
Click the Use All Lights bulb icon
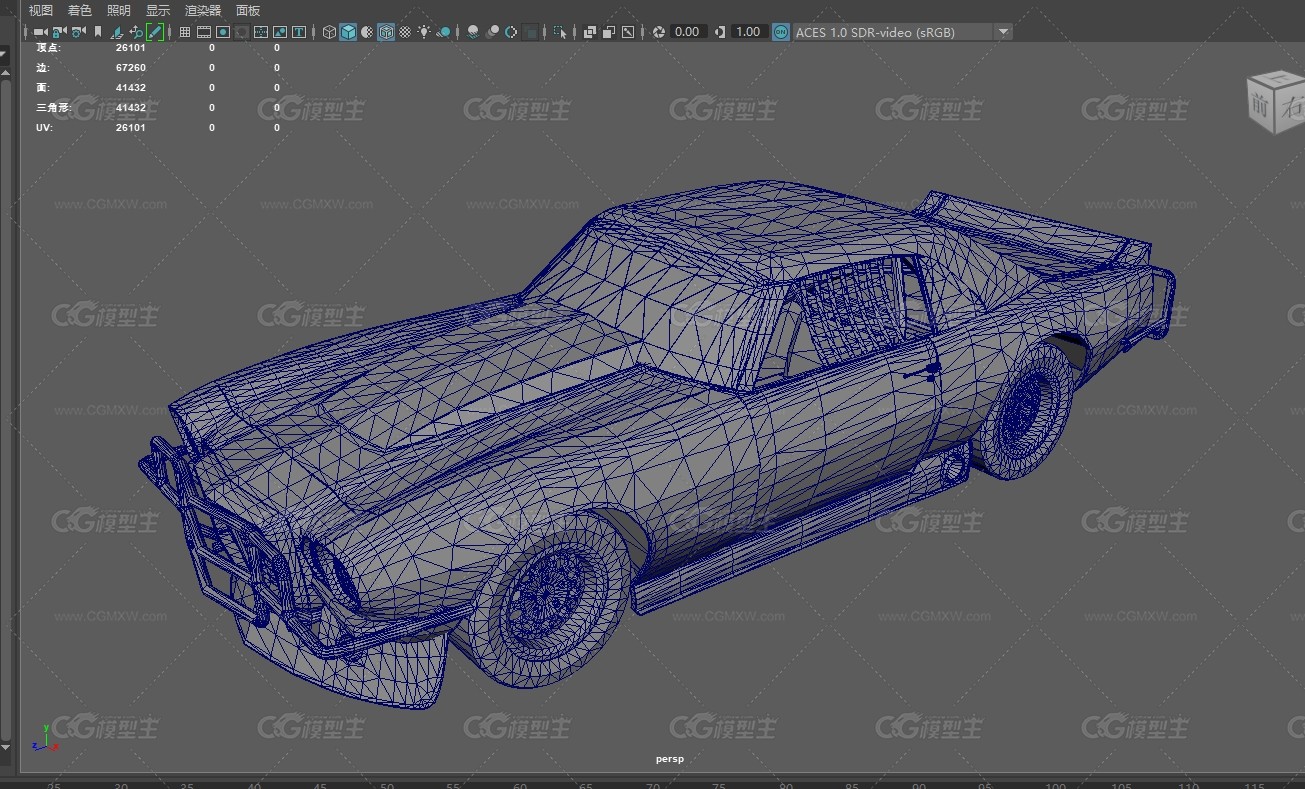click(424, 32)
